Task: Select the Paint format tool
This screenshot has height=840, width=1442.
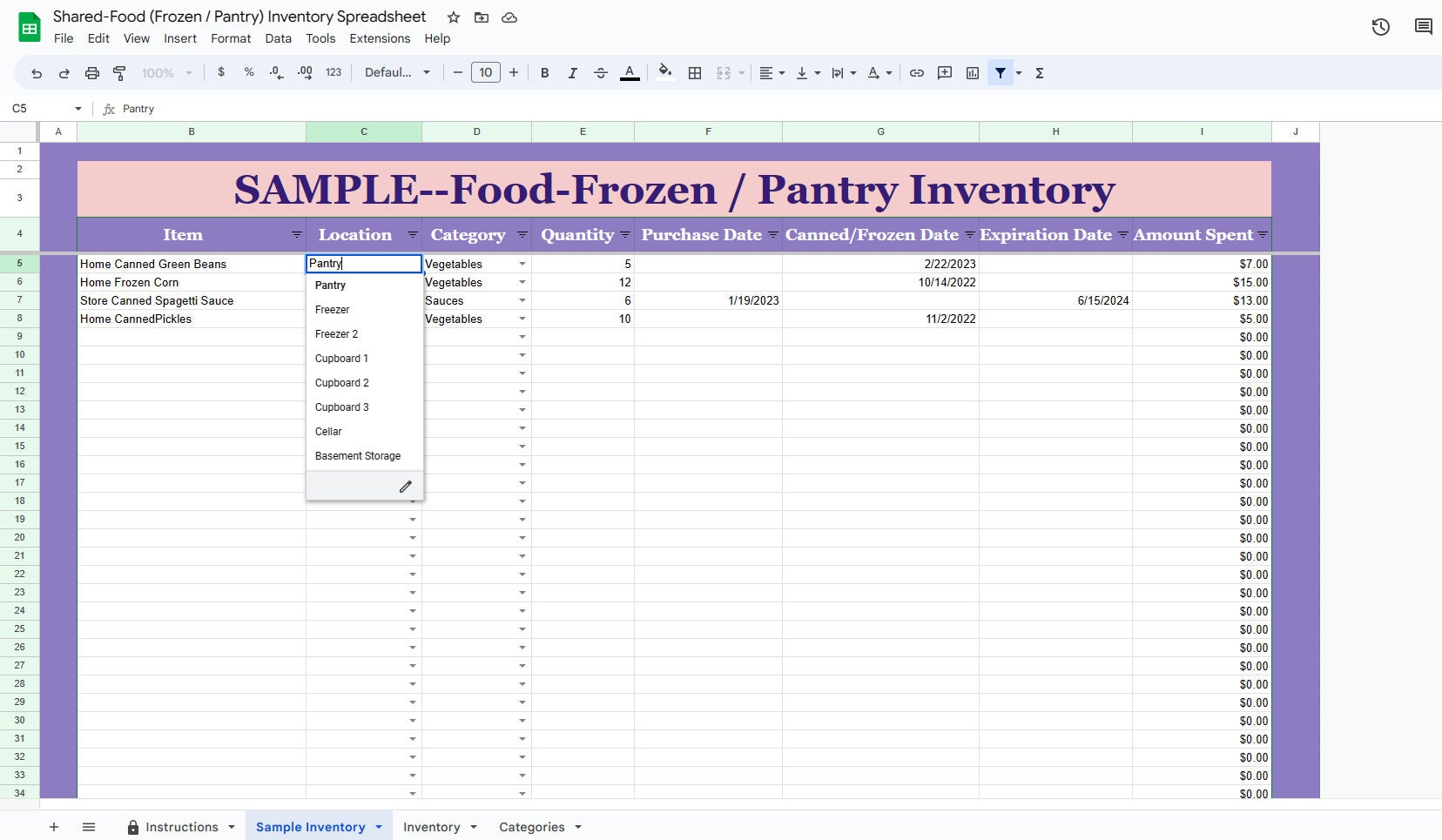Action: pos(119,73)
